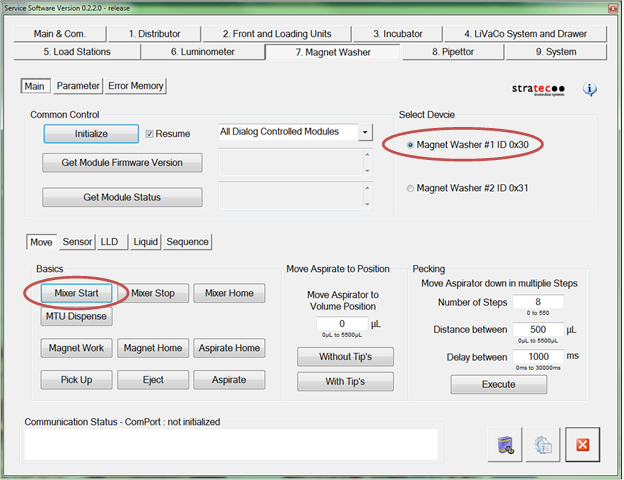Click the Get Module Firmware Version button

tap(122, 163)
